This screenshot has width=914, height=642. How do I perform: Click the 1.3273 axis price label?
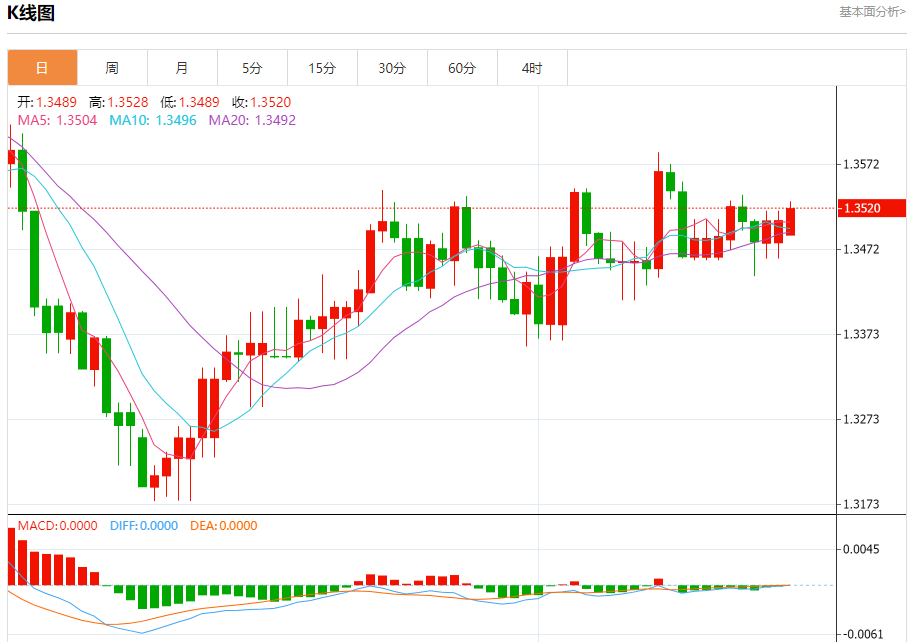click(x=861, y=419)
